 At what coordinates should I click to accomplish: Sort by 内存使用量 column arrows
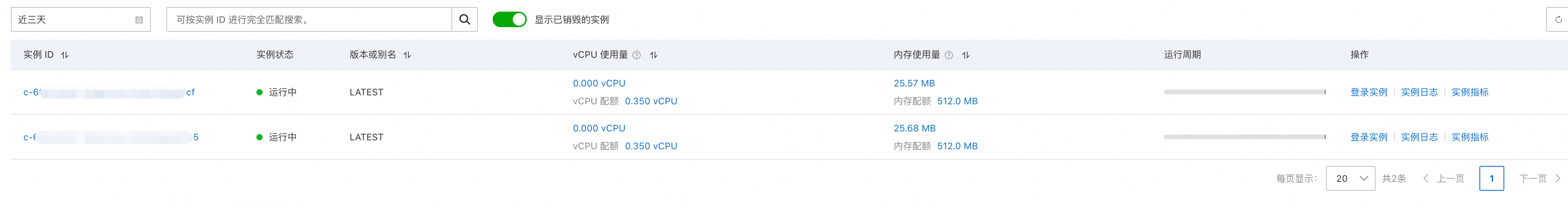[965, 55]
